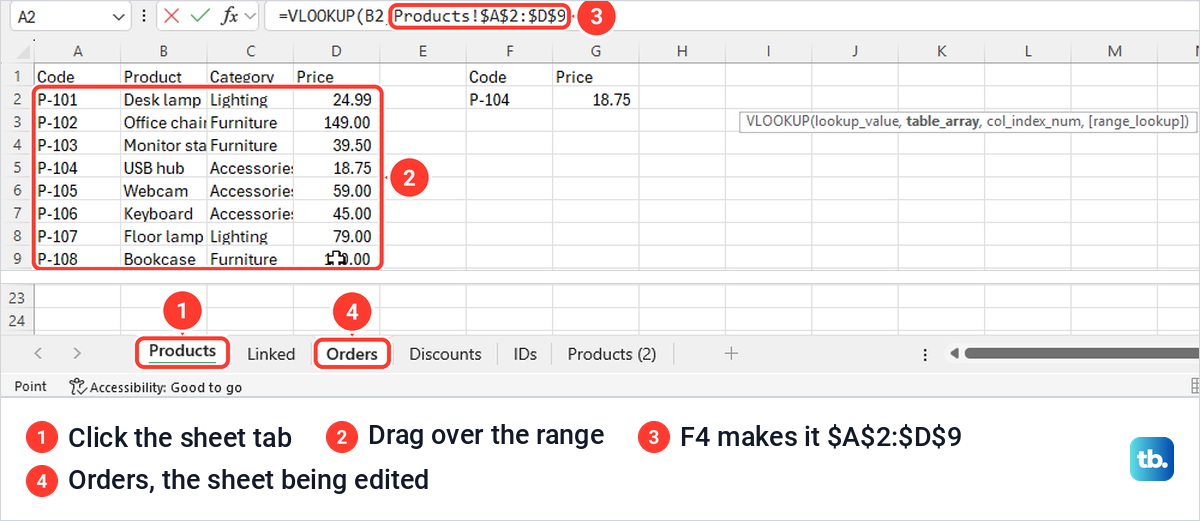Click the price 45.00 cell
The width and height of the screenshot is (1200, 521).
pos(336,214)
